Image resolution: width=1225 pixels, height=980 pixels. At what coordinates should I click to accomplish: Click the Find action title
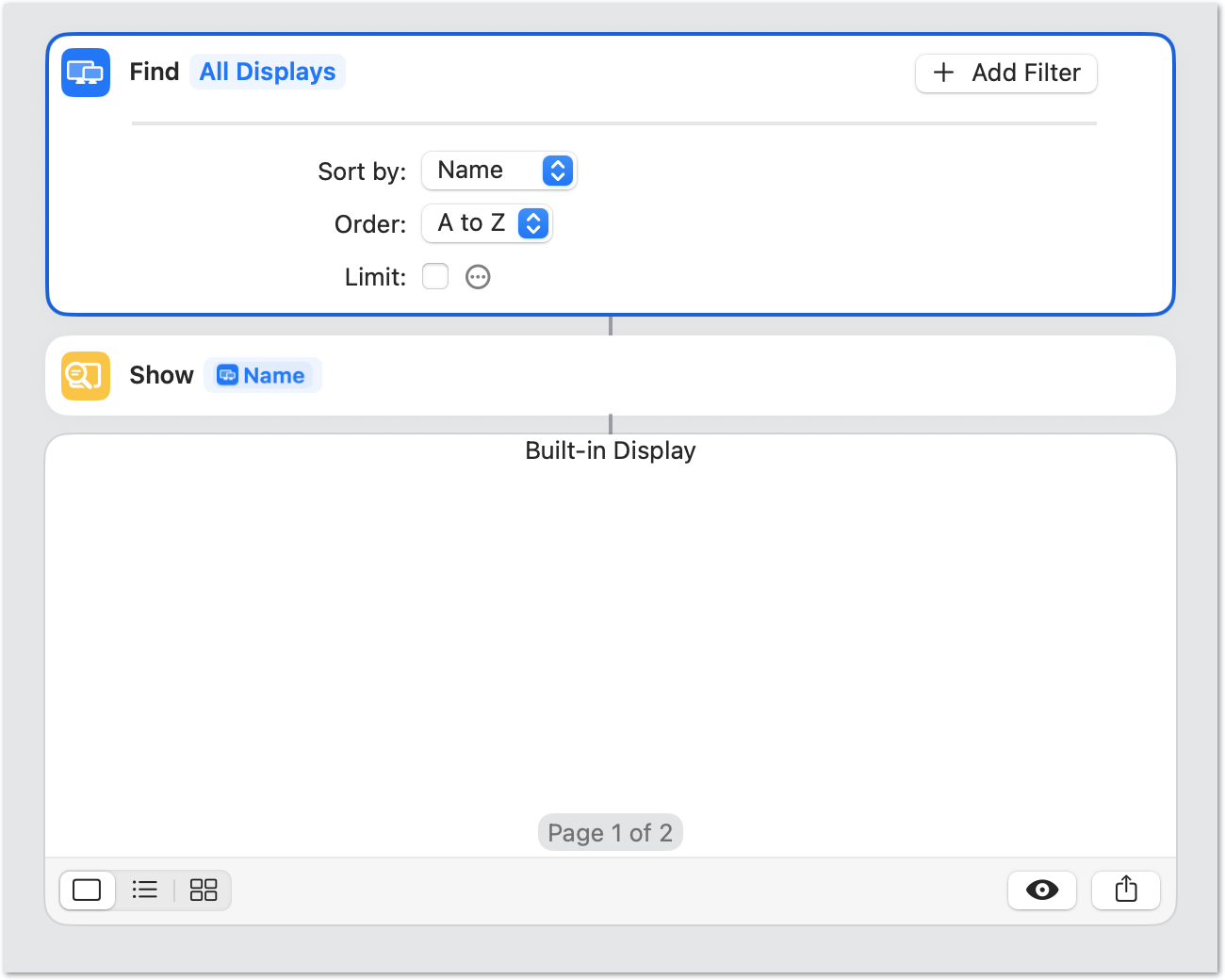click(x=155, y=72)
